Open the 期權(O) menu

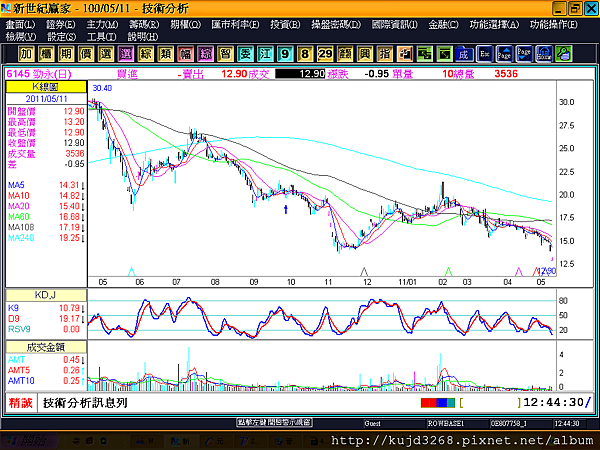tap(186, 25)
